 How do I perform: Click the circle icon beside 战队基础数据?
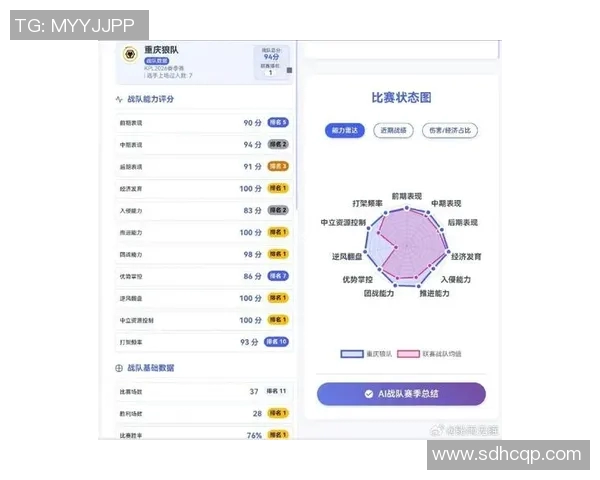[119, 368]
